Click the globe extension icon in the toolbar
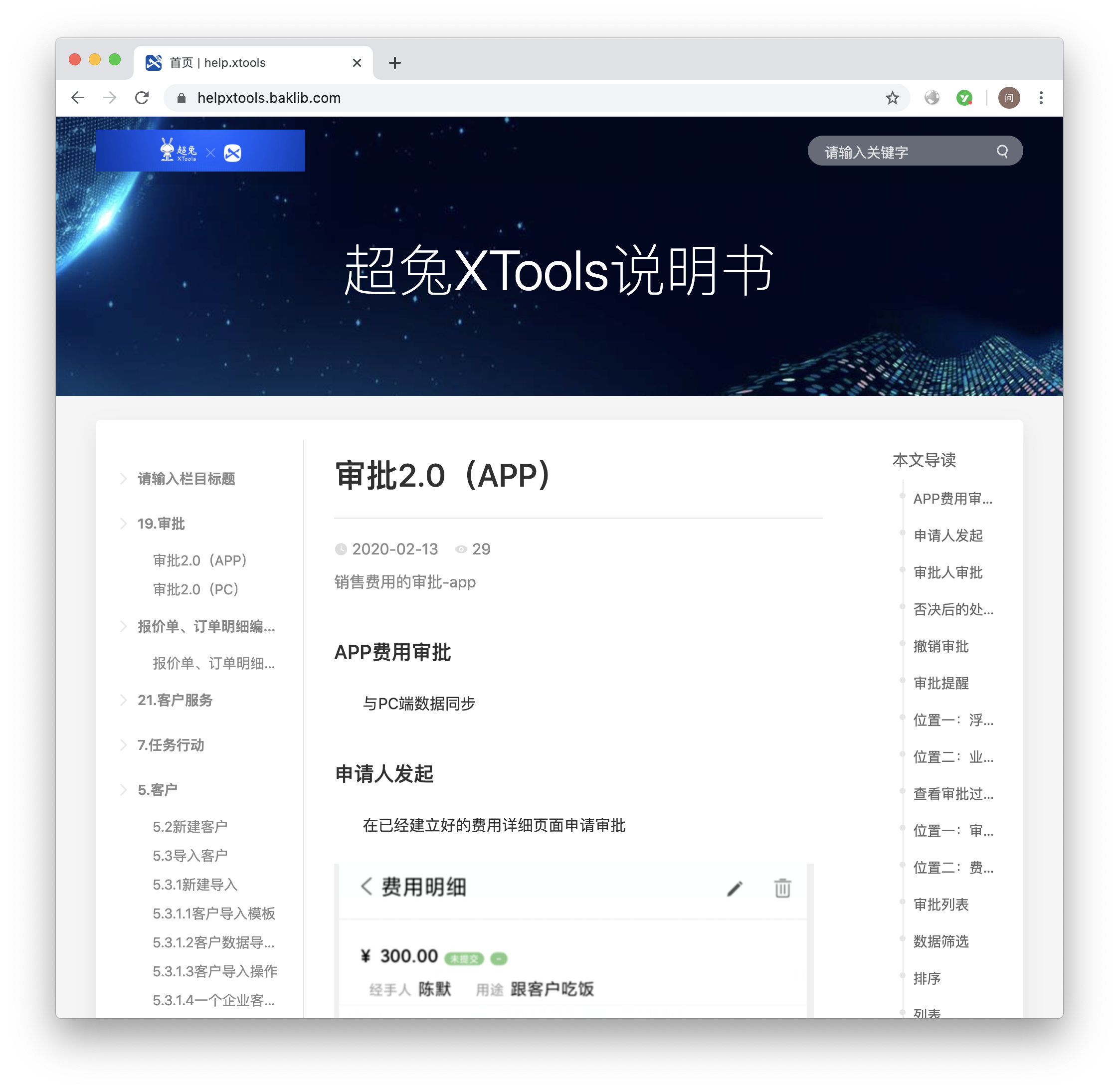1119x1092 pixels. tap(932, 98)
